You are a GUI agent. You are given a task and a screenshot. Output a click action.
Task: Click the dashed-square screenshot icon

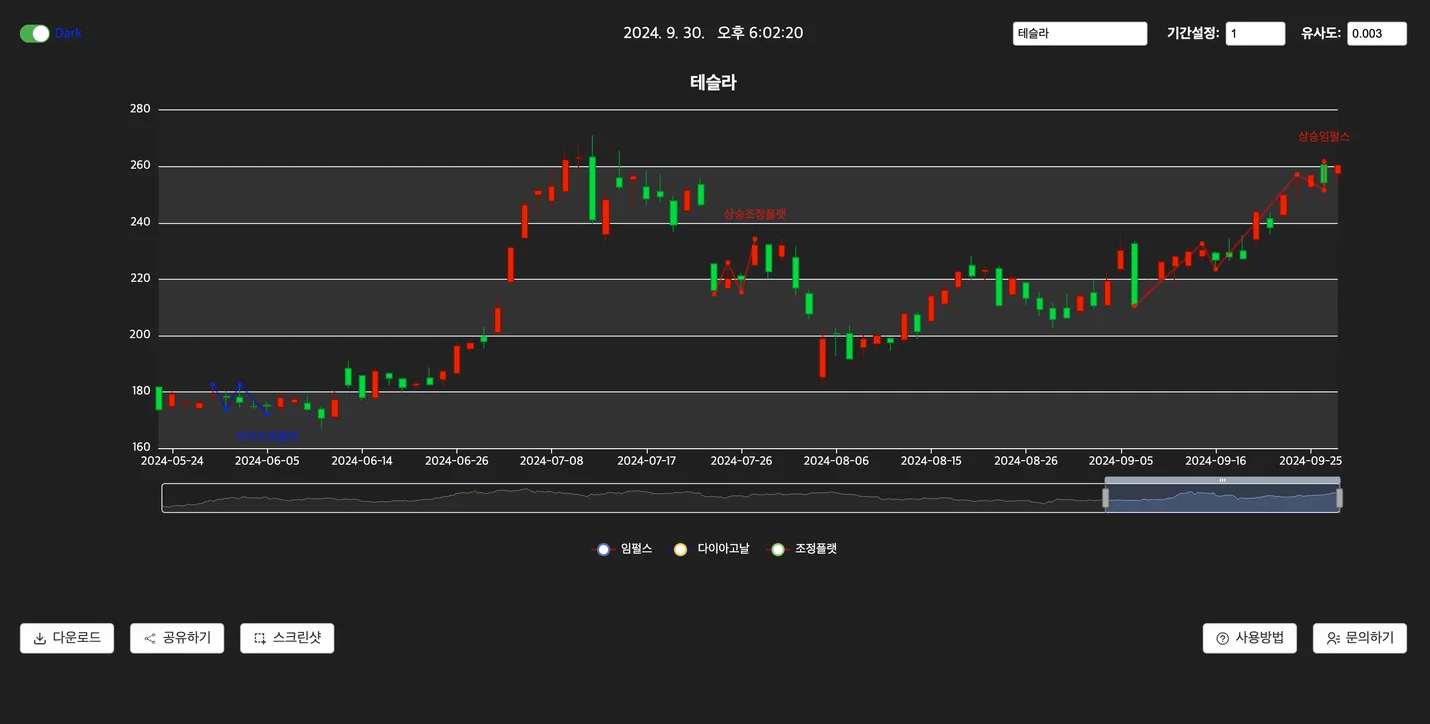pos(260,638)
